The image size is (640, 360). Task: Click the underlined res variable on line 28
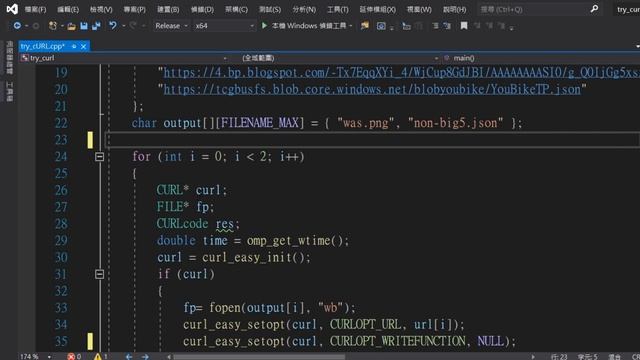click(x=224, y=224)
